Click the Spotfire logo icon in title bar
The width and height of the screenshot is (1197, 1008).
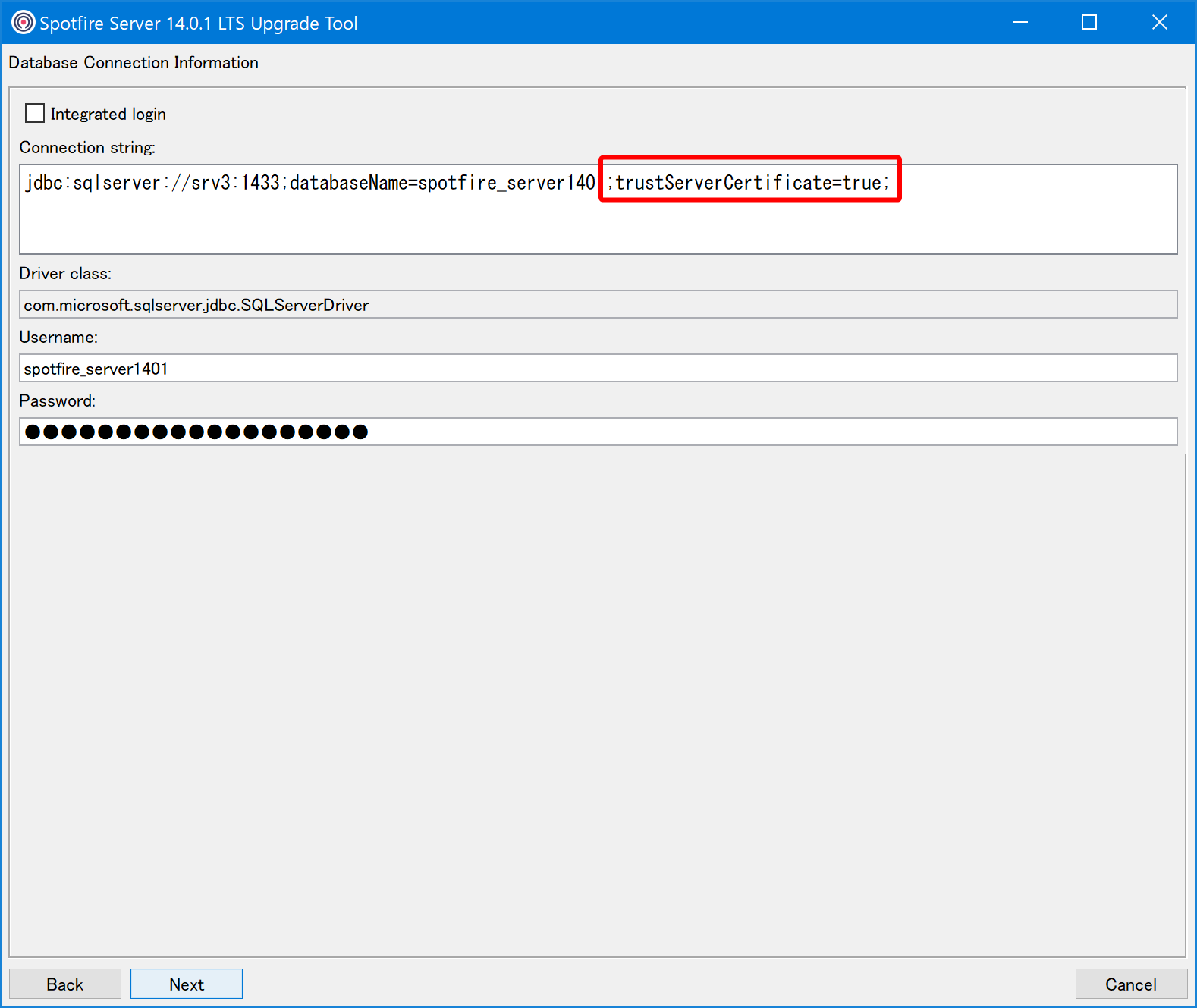(x=23, y=23)
